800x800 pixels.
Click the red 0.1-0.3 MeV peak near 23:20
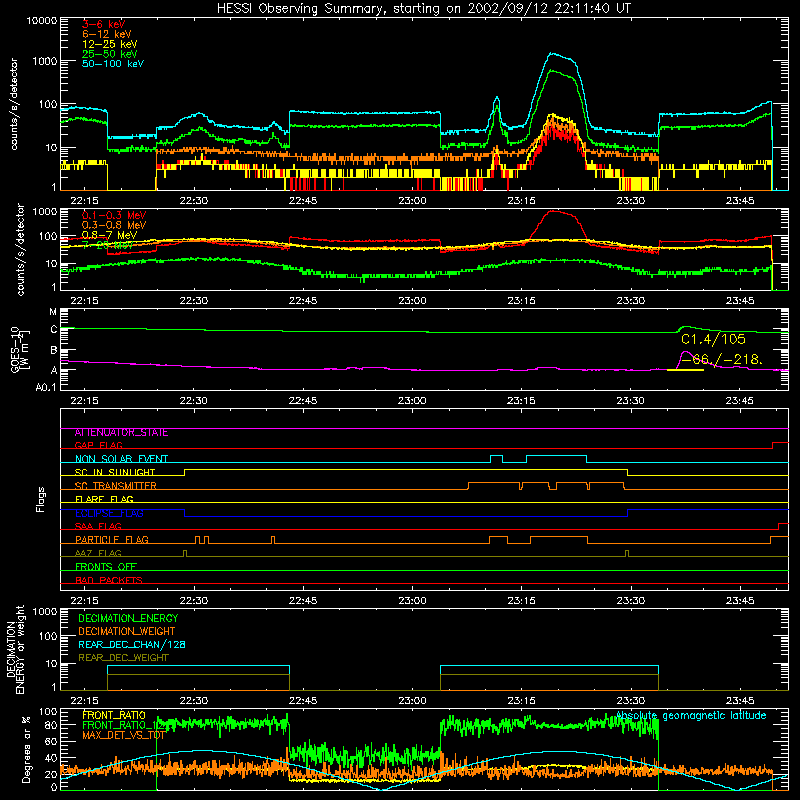pyautogui.click(x=556, y=212)
